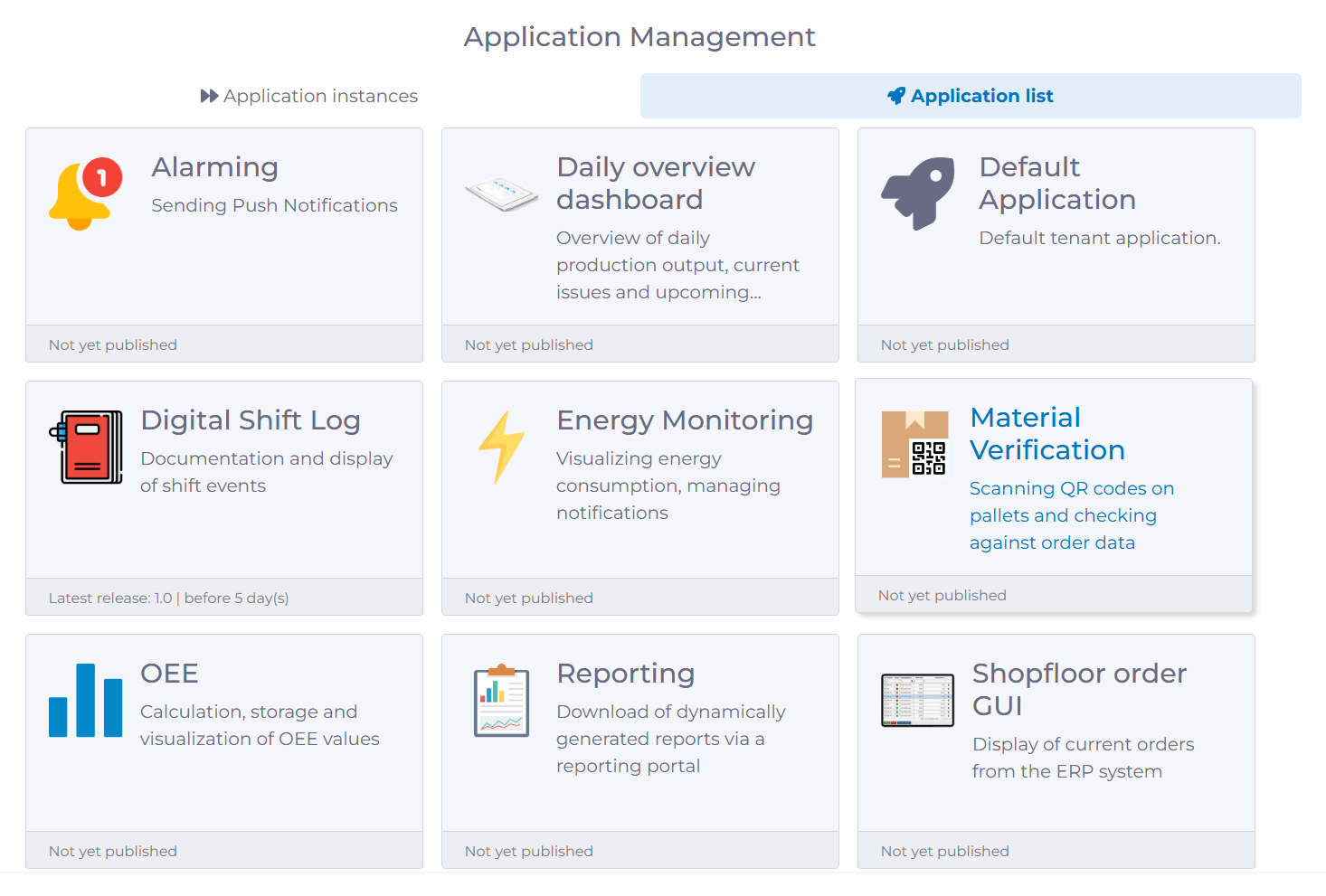This screenshot has height=896, width=1326.
Task: Click the Default Application rocket icon
Action: click(x=917, y=193)
